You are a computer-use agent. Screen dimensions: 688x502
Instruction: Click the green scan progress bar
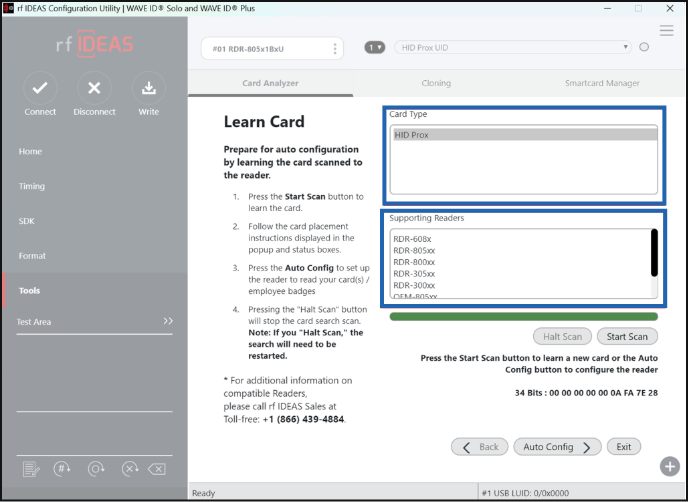pos(523,317)
